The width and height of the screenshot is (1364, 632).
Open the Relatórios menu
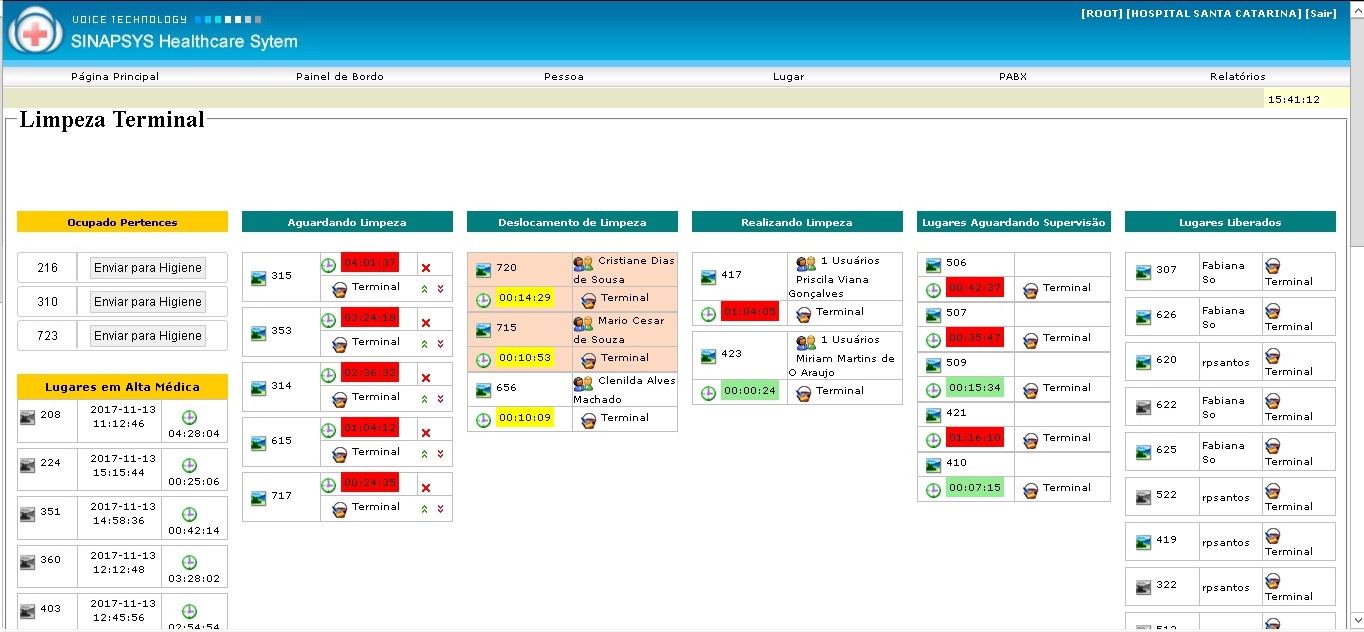tap(1237, 76)
